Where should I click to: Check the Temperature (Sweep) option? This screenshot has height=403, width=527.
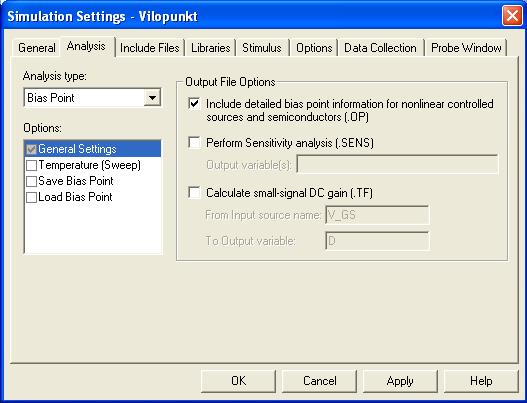click(x=31, y=165)
